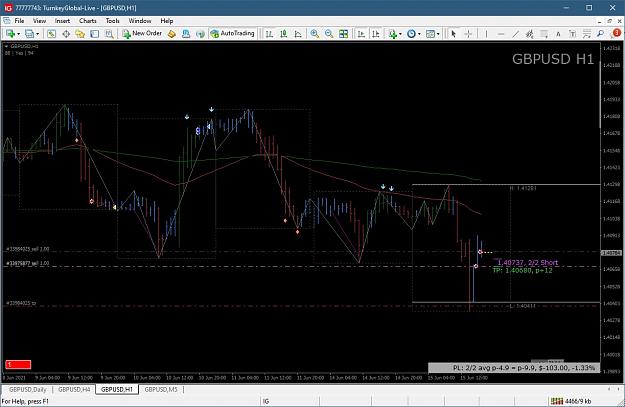Select the #33984025 sell 1.00 order line label

pos(28,249)
